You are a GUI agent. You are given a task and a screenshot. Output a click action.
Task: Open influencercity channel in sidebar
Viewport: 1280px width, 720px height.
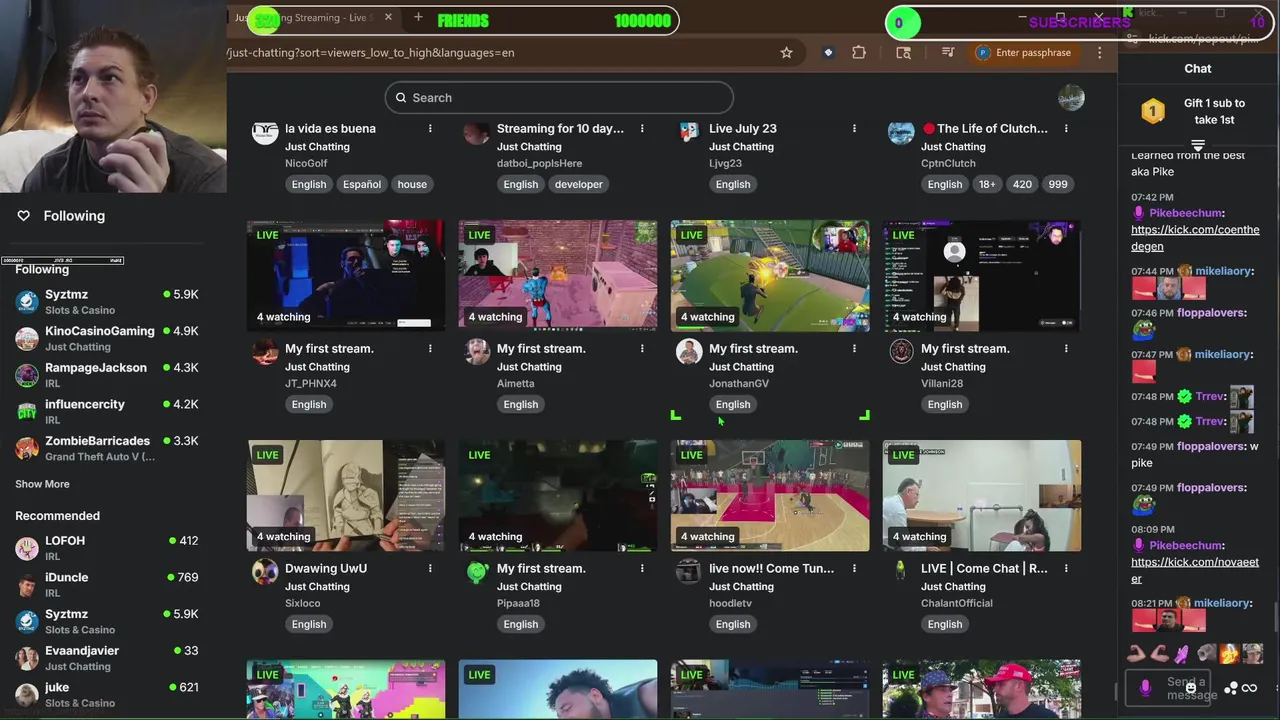click(107, 411)
